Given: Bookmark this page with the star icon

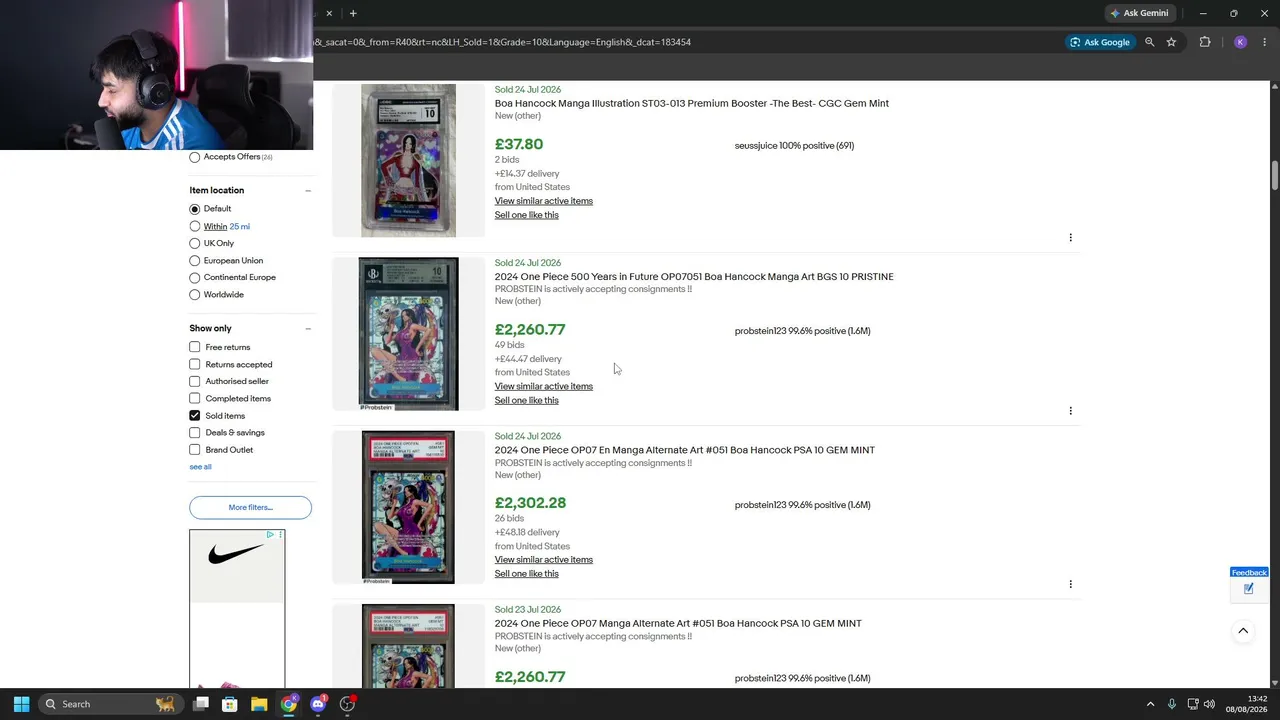Looking at the screenshot, I should (x=1171, y=42).
